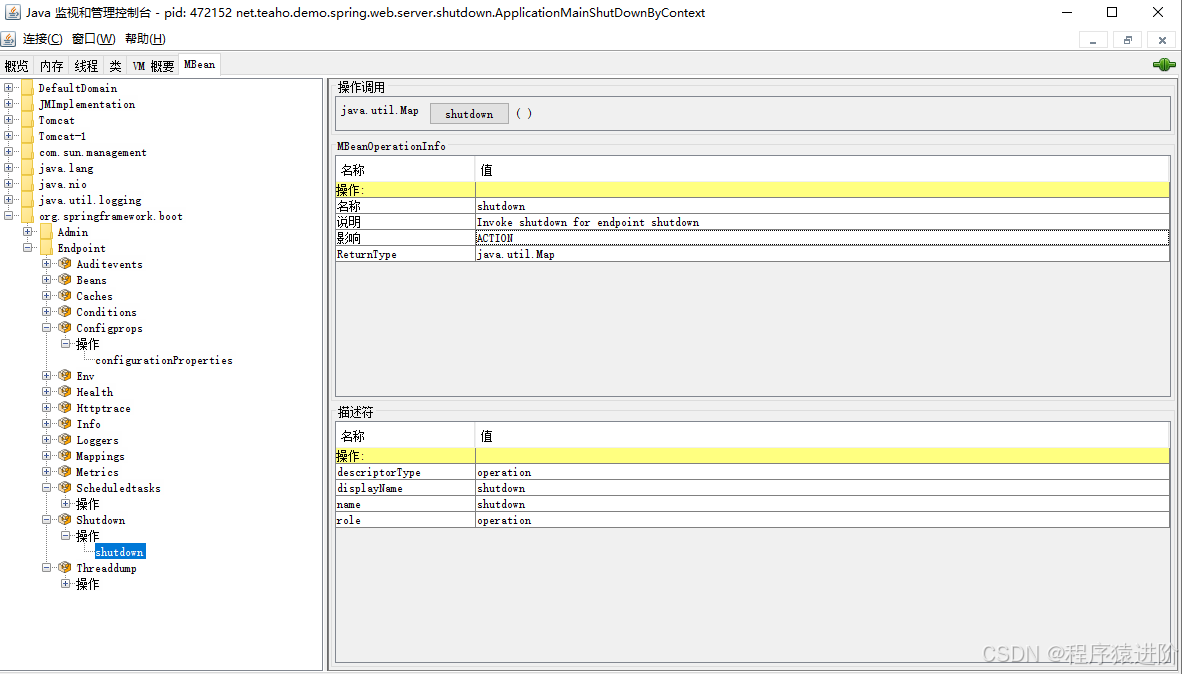Screen dimensions: 1183x674
Task: Select the ReturnType row value java.util.Map
Action: [x=820, y=254]
